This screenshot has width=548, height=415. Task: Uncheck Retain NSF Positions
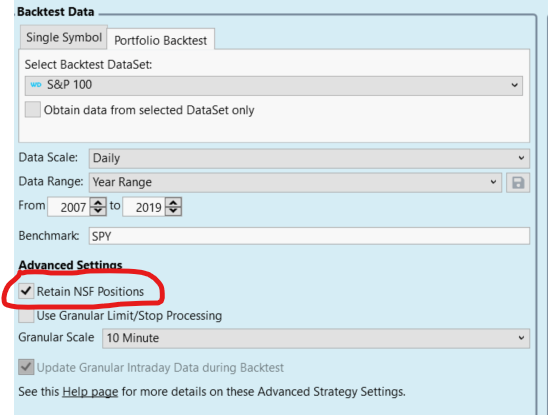point(26,291)
